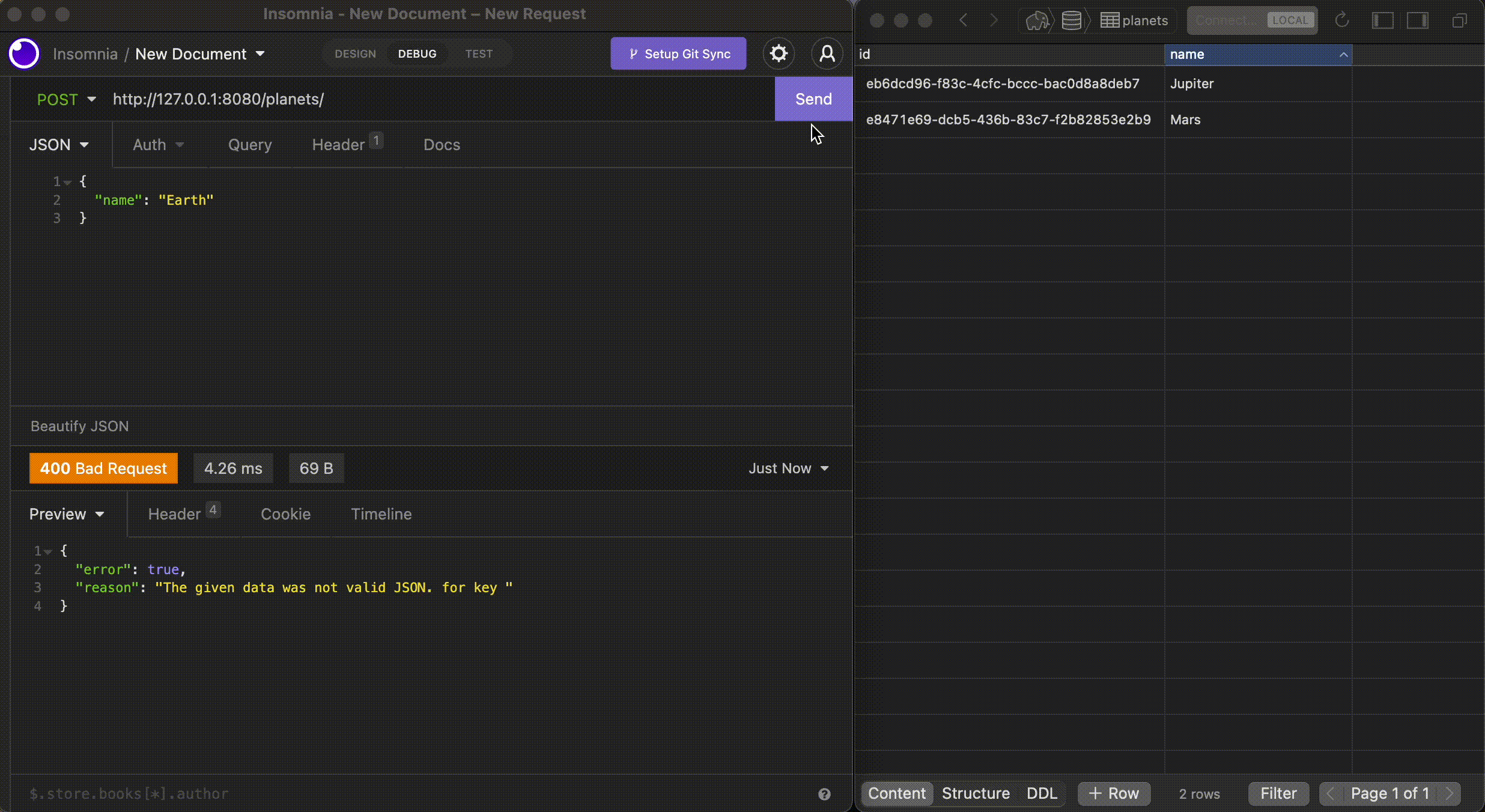The image size is (1485, 812).
Task: Click the JSONPath filter help icon
Action: [824, 794]
